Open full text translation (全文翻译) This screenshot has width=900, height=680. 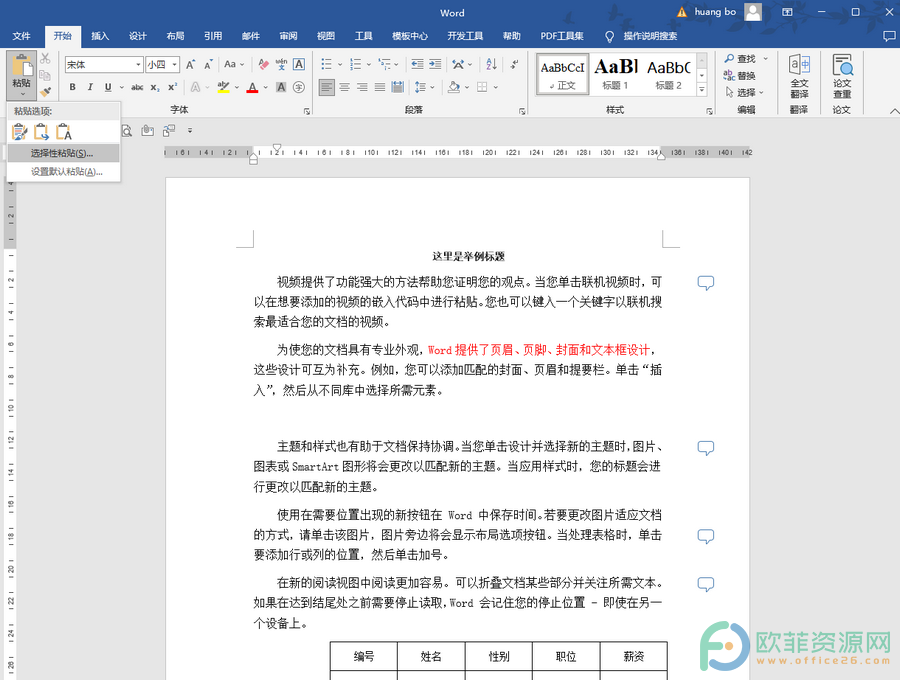click(799, 76)
